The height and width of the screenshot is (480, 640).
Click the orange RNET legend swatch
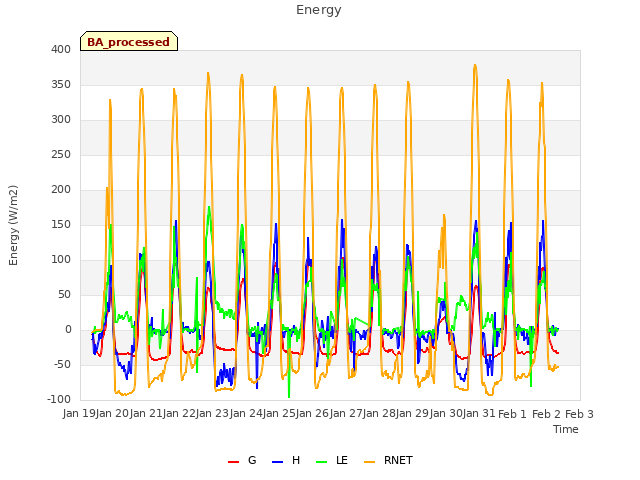(369, 462)
